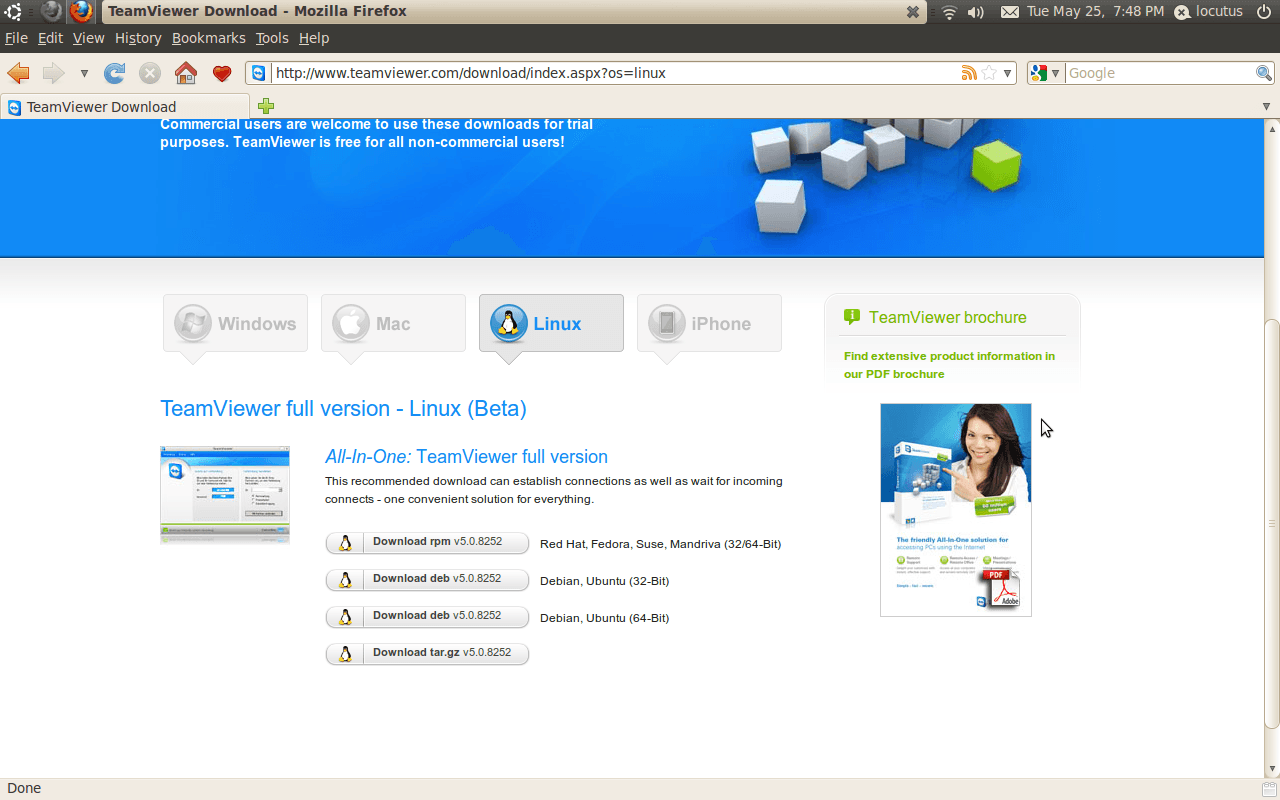Open the search engine selector dropdown
Viewport: 1280px width, 800px height.
[1046, 73]
